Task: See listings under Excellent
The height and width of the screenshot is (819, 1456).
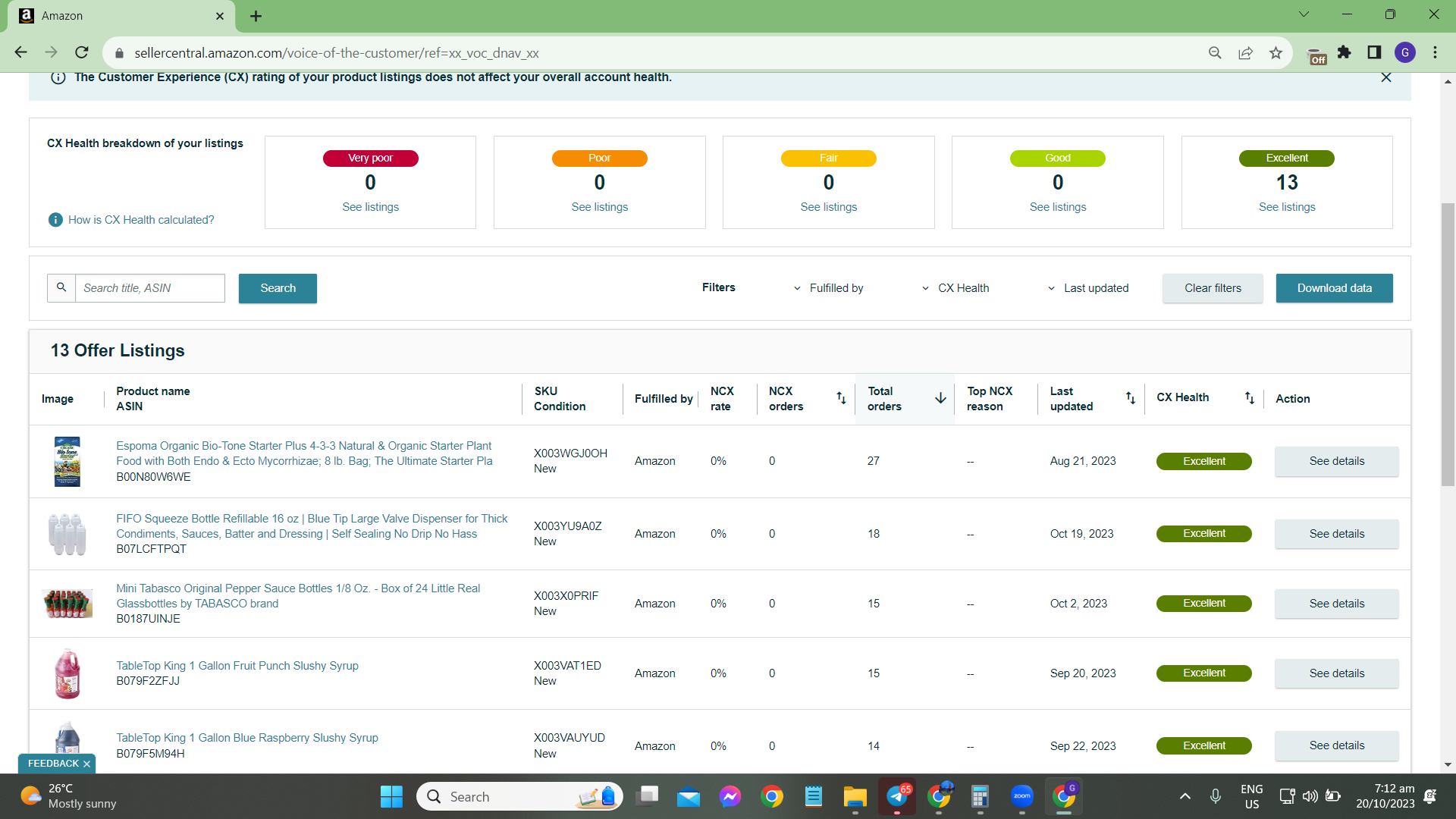Action: pyautogui.click(x=1287, y=207)
